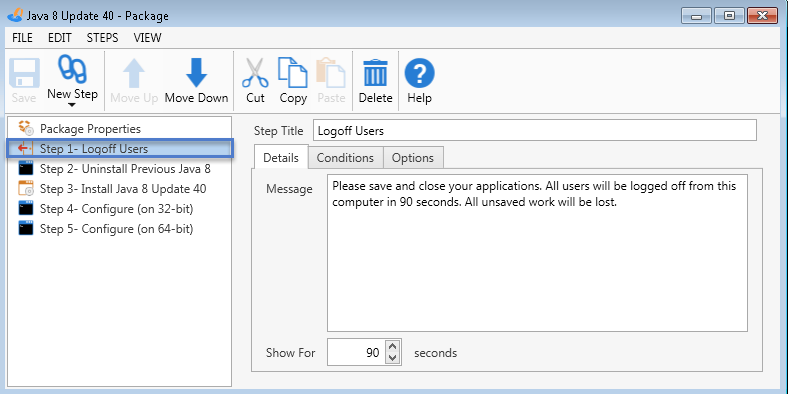Decrease Show For seconds with down arrow

(x=393, y=358)
